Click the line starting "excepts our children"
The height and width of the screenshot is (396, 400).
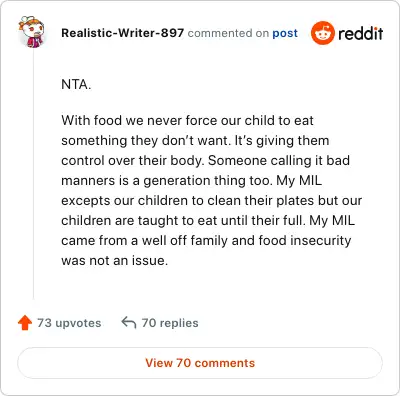211,201
